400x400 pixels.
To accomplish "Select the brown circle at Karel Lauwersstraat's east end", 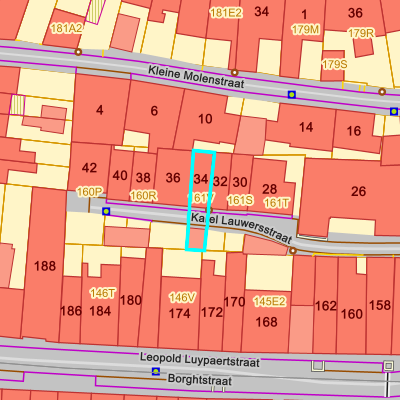I will (293, 251).
